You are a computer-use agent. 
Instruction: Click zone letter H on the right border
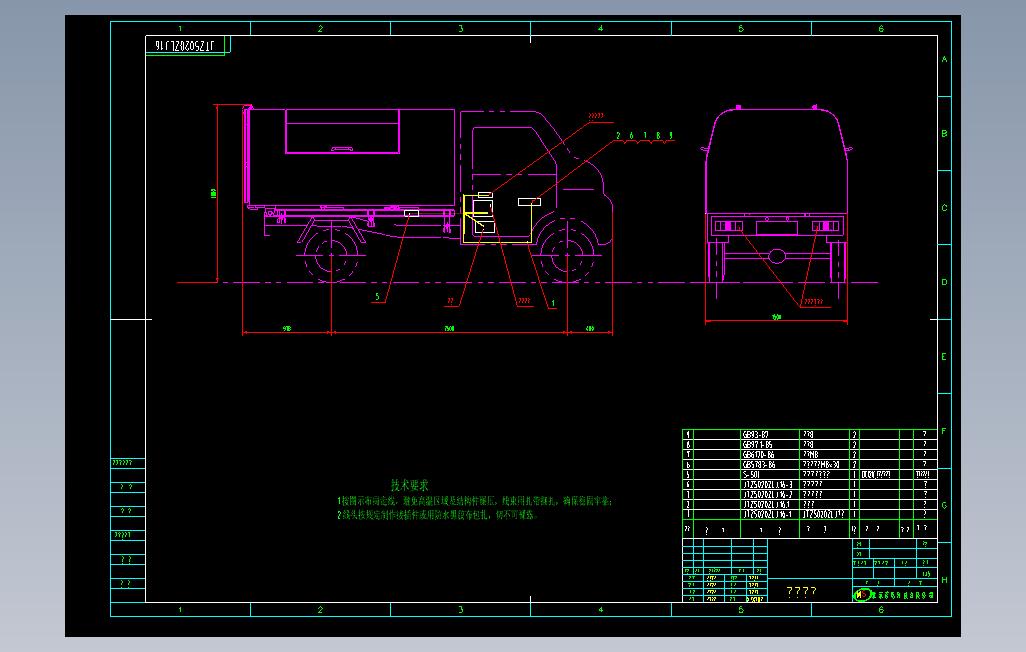click(944, 580)
